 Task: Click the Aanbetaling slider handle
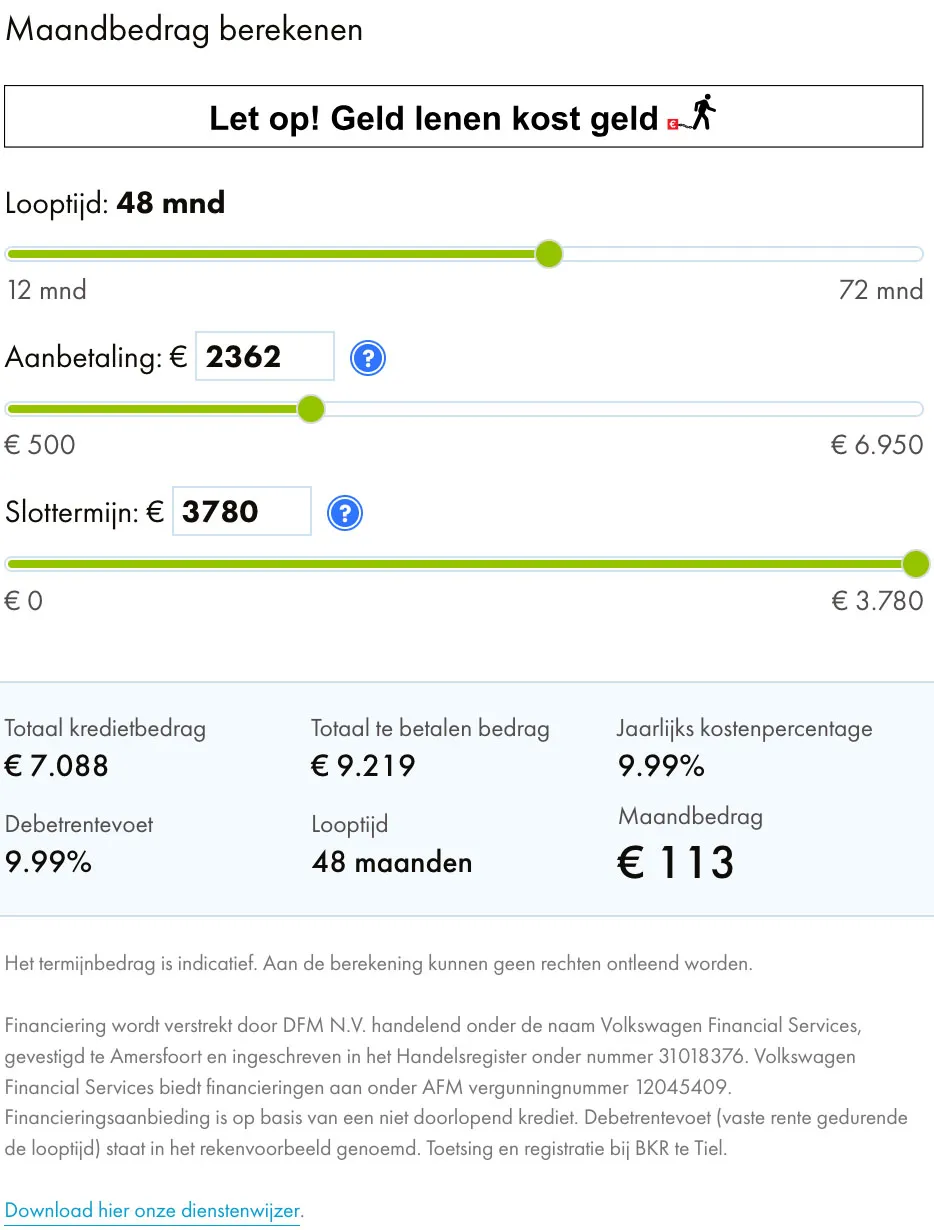point(311,409)
